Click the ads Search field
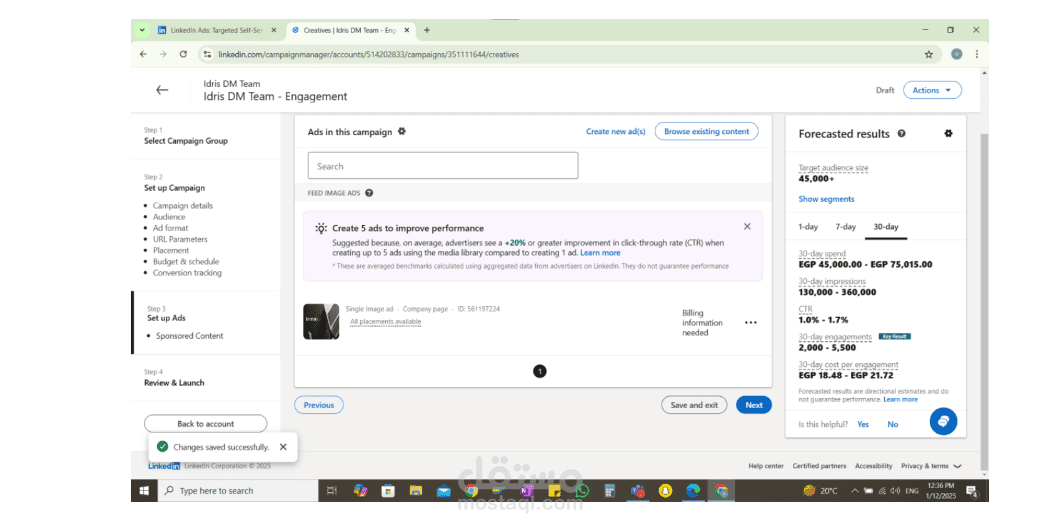The height and width of the screenshot is (525, 1042). [x=443, y=166]
